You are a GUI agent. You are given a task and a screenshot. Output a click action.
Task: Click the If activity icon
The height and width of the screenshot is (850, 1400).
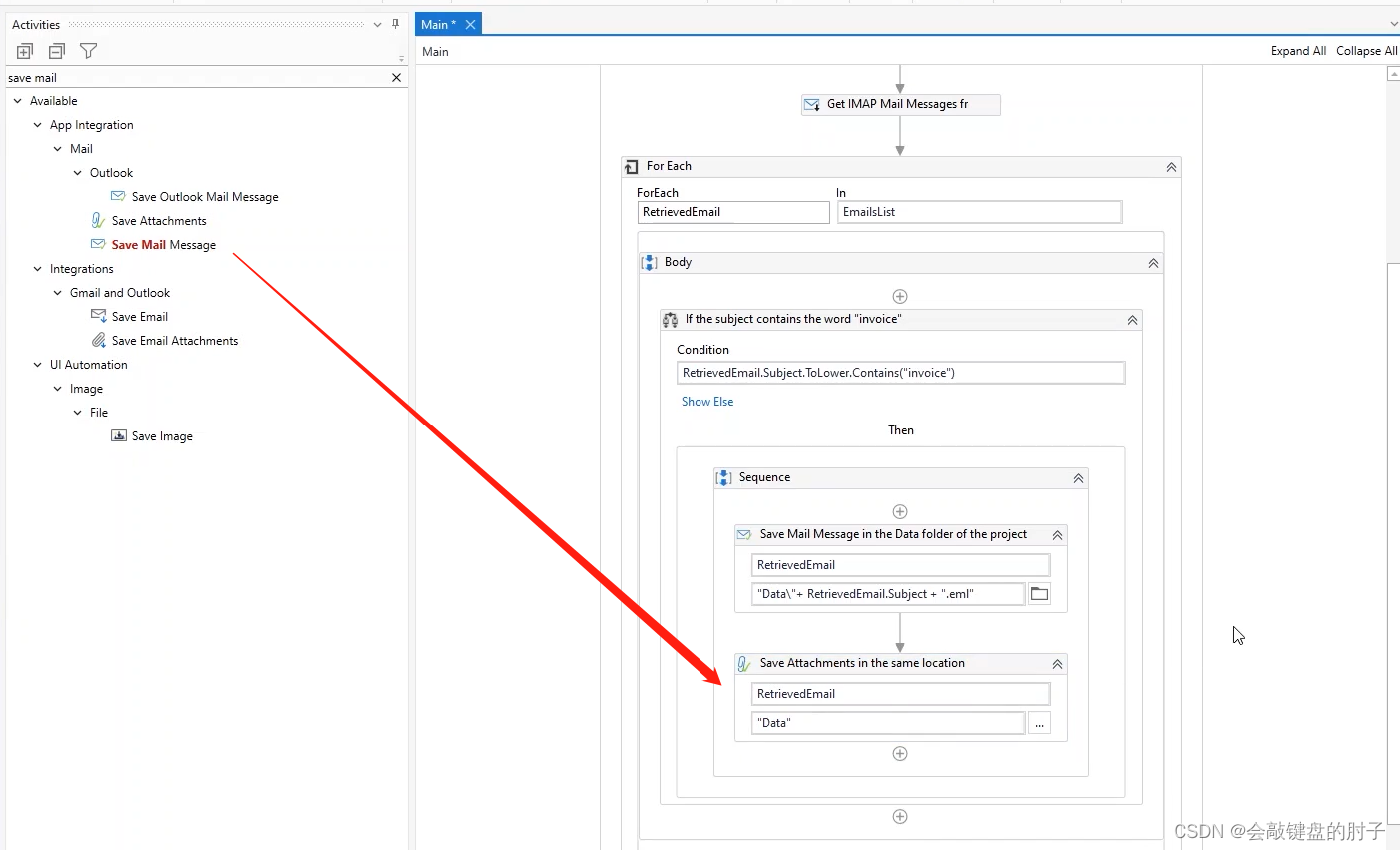pyautogui.click(x=670, y=320)
